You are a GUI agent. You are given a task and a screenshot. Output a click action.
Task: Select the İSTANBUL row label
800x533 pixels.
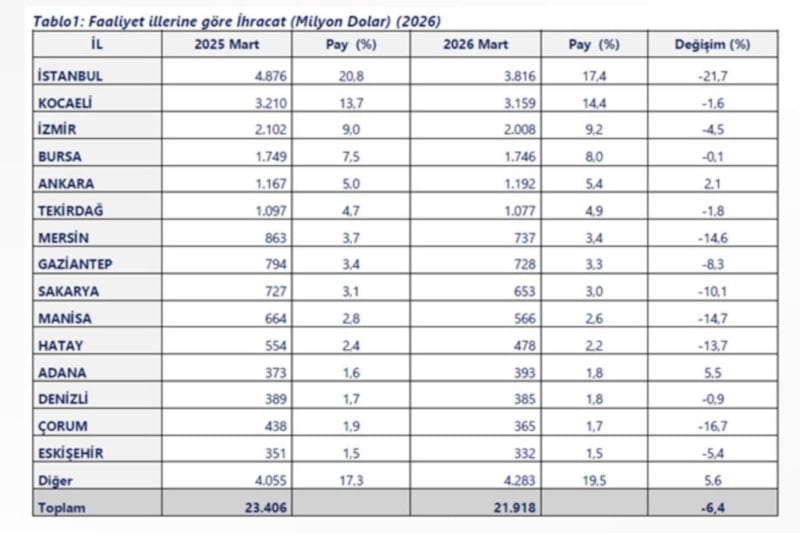pyautogui.click(x=69, y=75)
